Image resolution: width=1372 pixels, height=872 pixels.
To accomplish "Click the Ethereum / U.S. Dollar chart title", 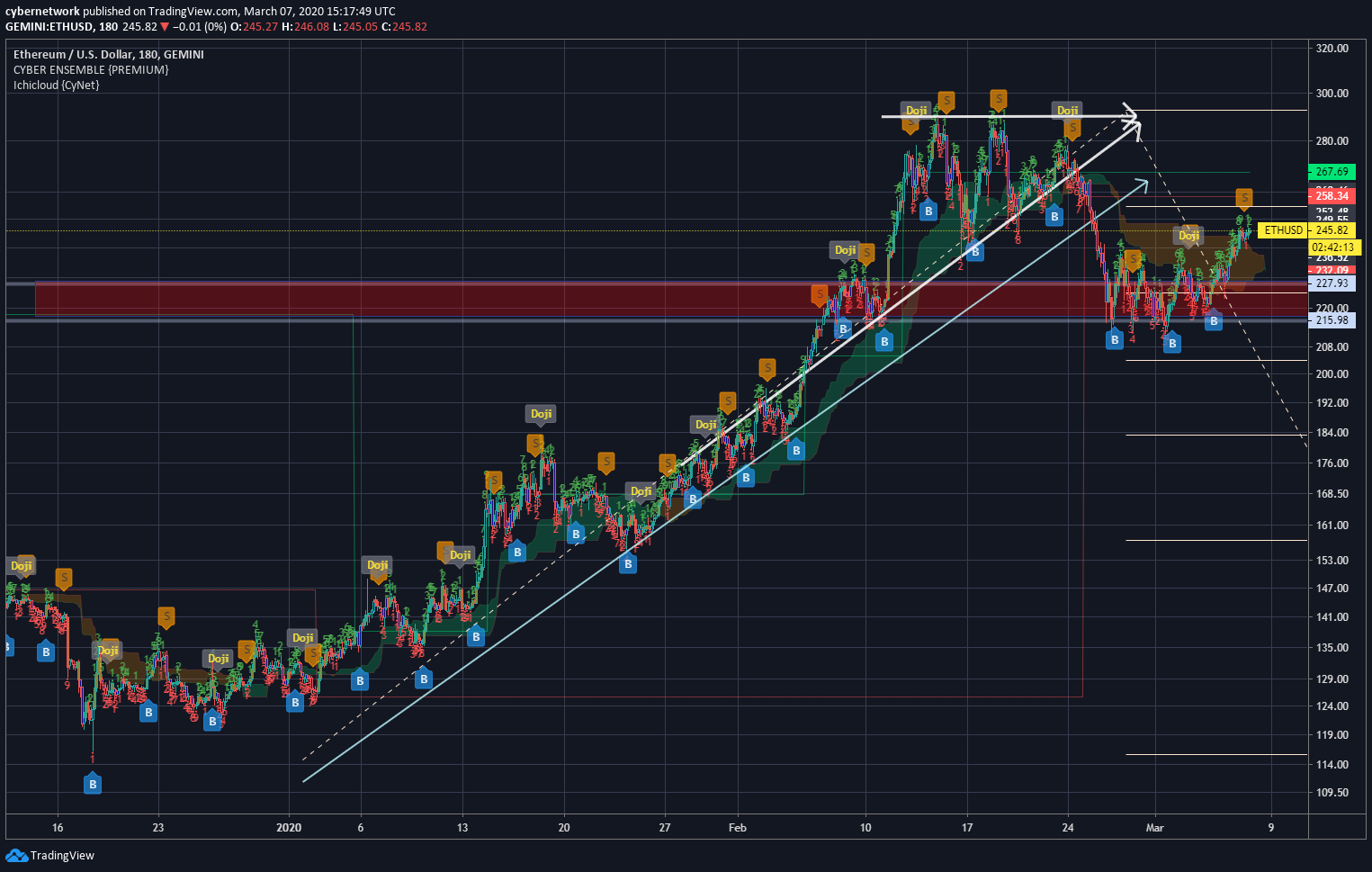I will tap(109, 54).
